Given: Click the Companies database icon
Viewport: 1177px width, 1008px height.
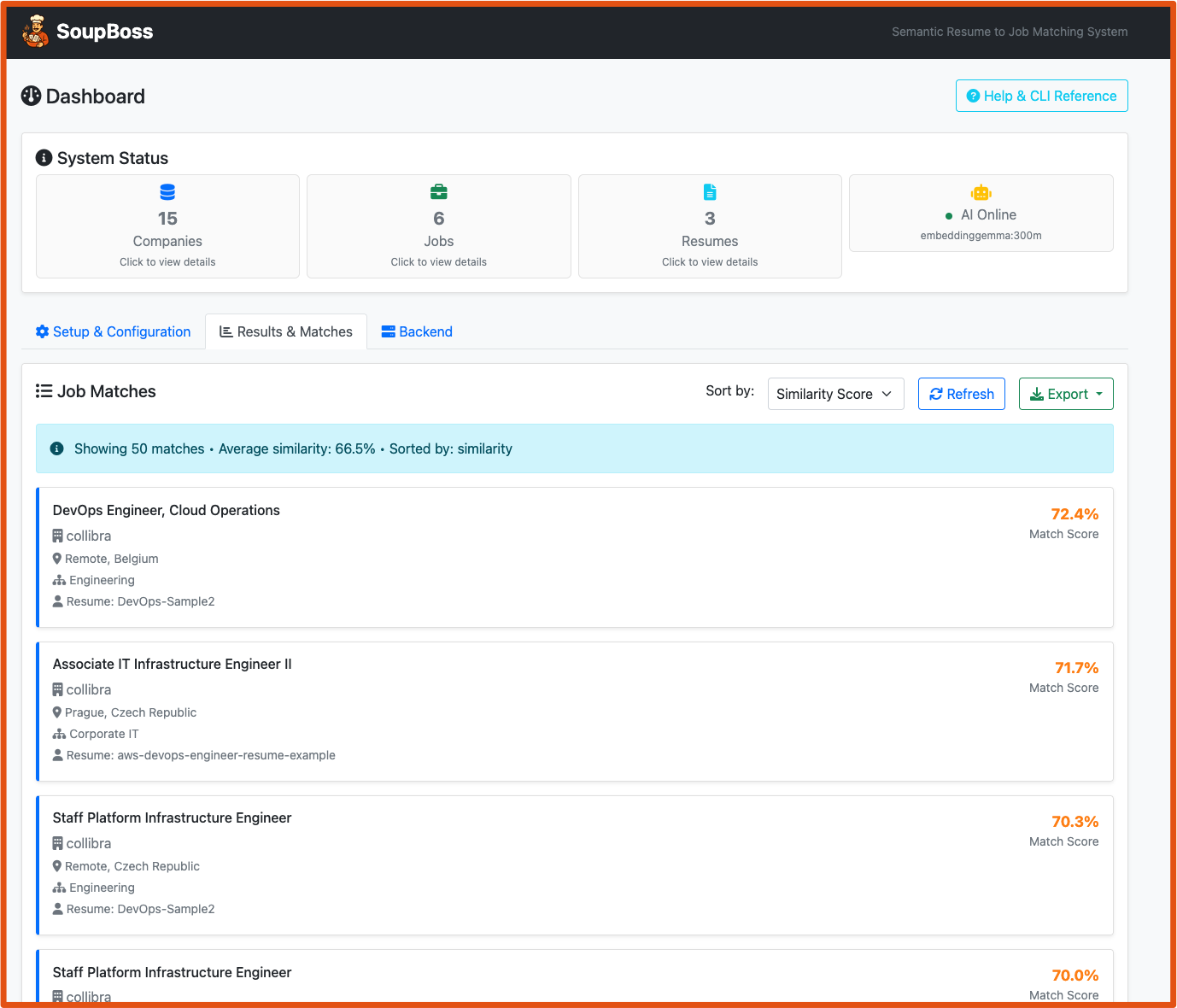Looking at the screenshot, I should coord(167,192).
